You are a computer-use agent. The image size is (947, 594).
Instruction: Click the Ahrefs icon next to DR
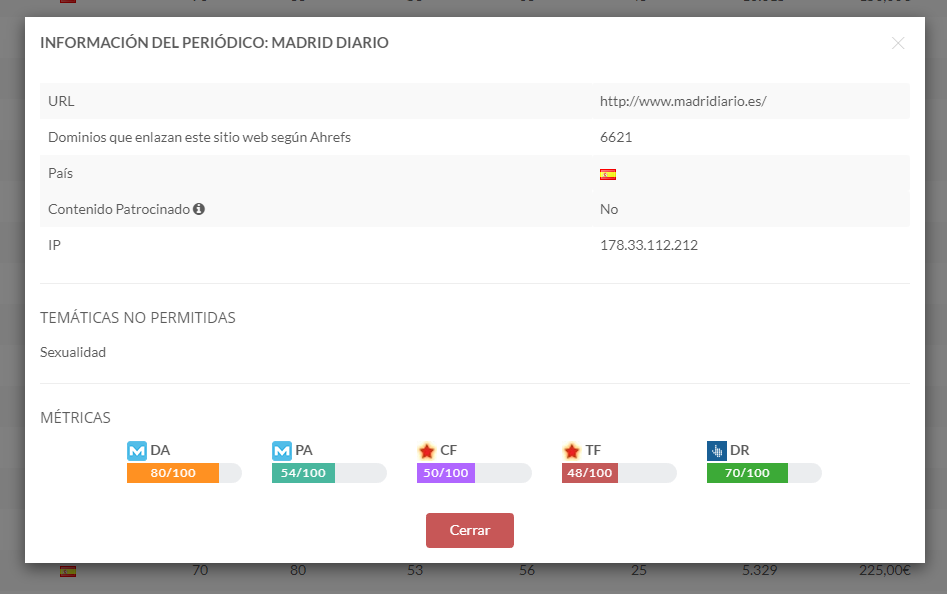pyautogui.click(x=716, y=451)
